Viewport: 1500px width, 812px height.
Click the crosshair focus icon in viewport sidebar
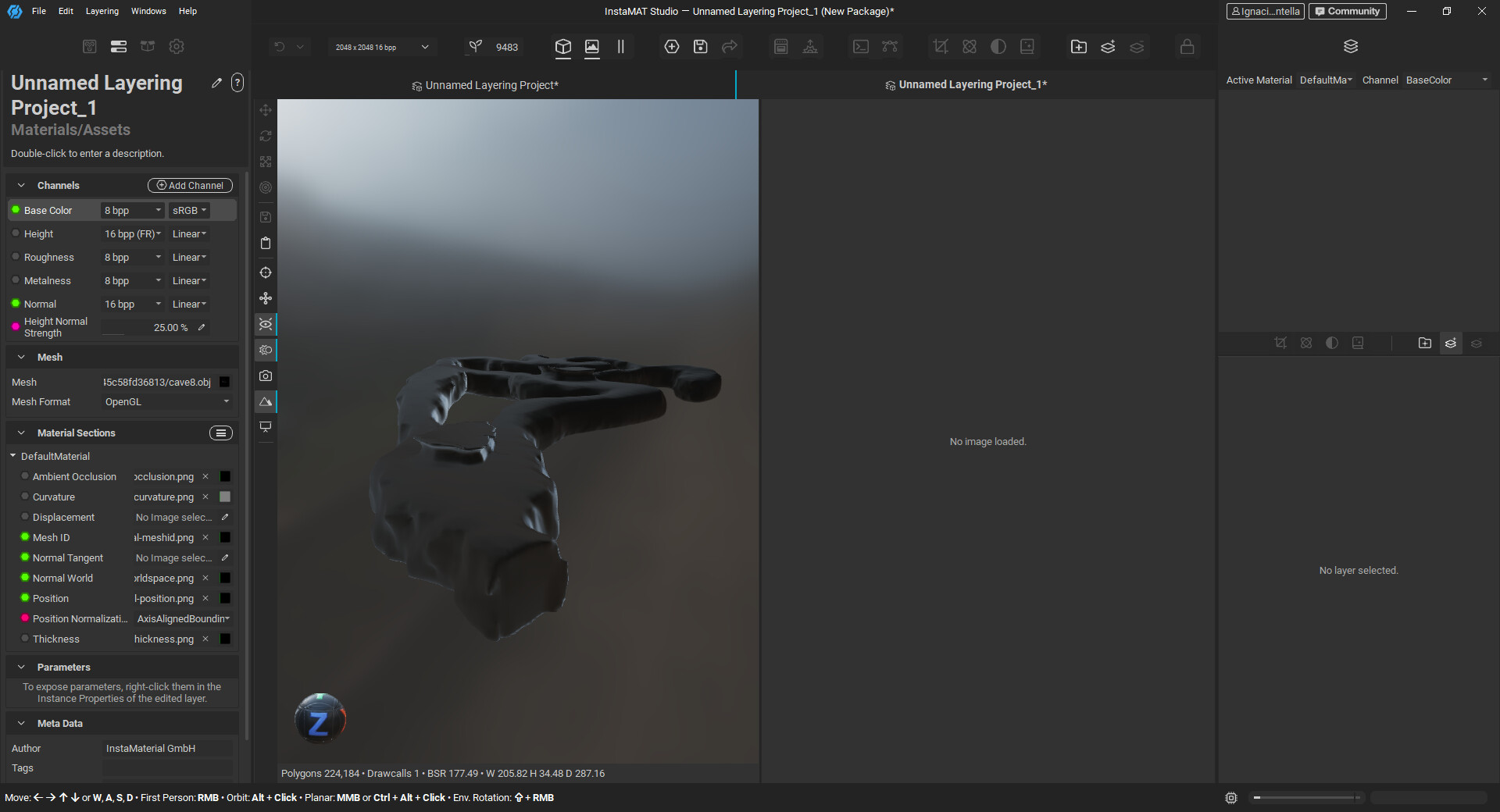click(x=266, y=272)
